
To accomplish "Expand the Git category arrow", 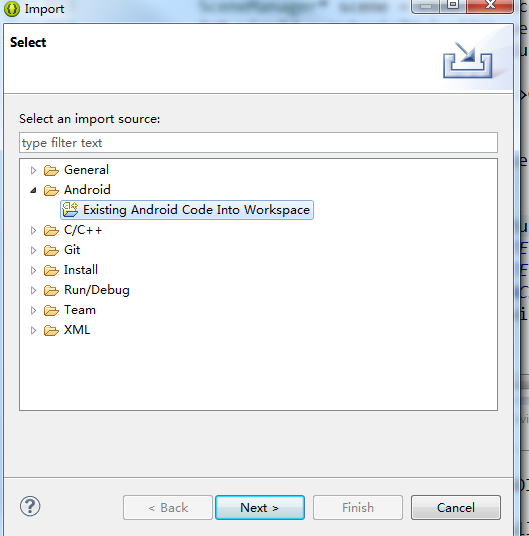I will point(33,250).
